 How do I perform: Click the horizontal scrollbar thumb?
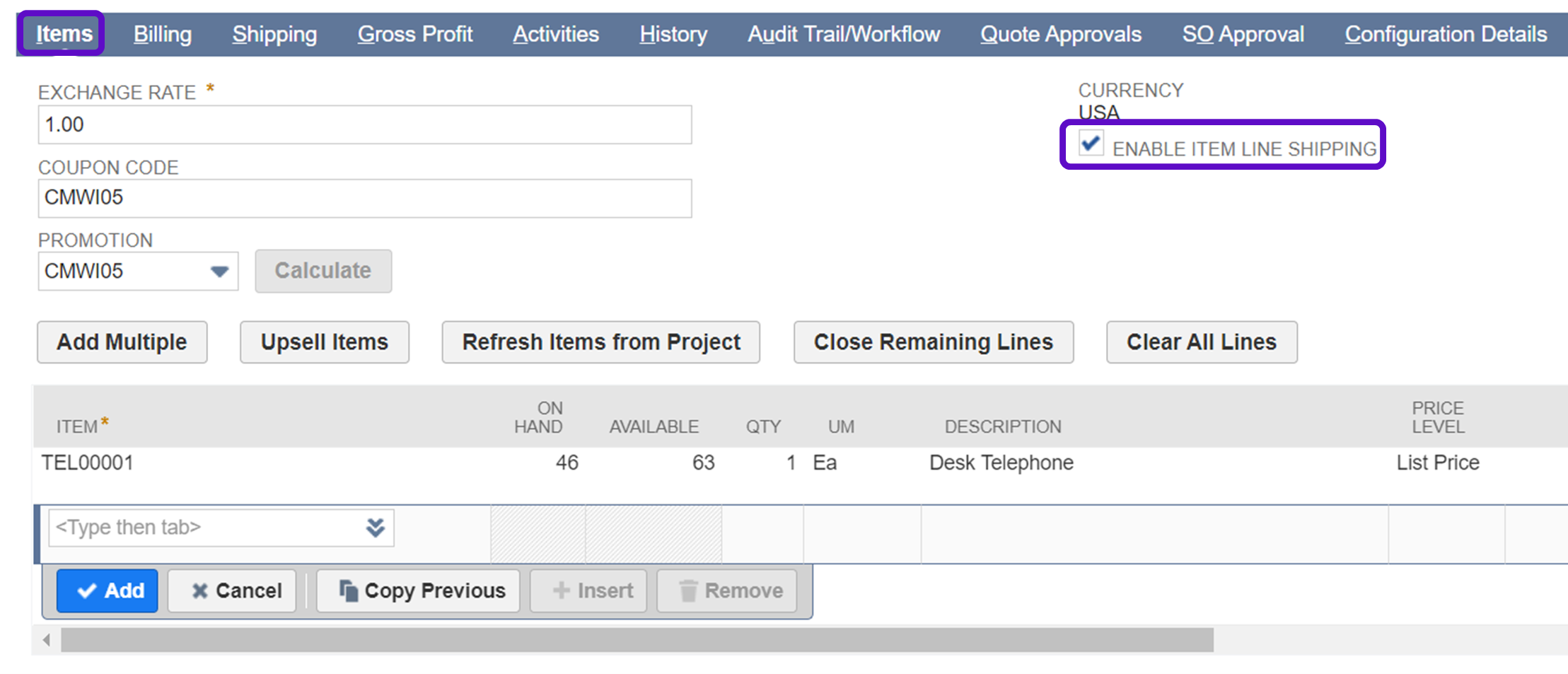637,640
